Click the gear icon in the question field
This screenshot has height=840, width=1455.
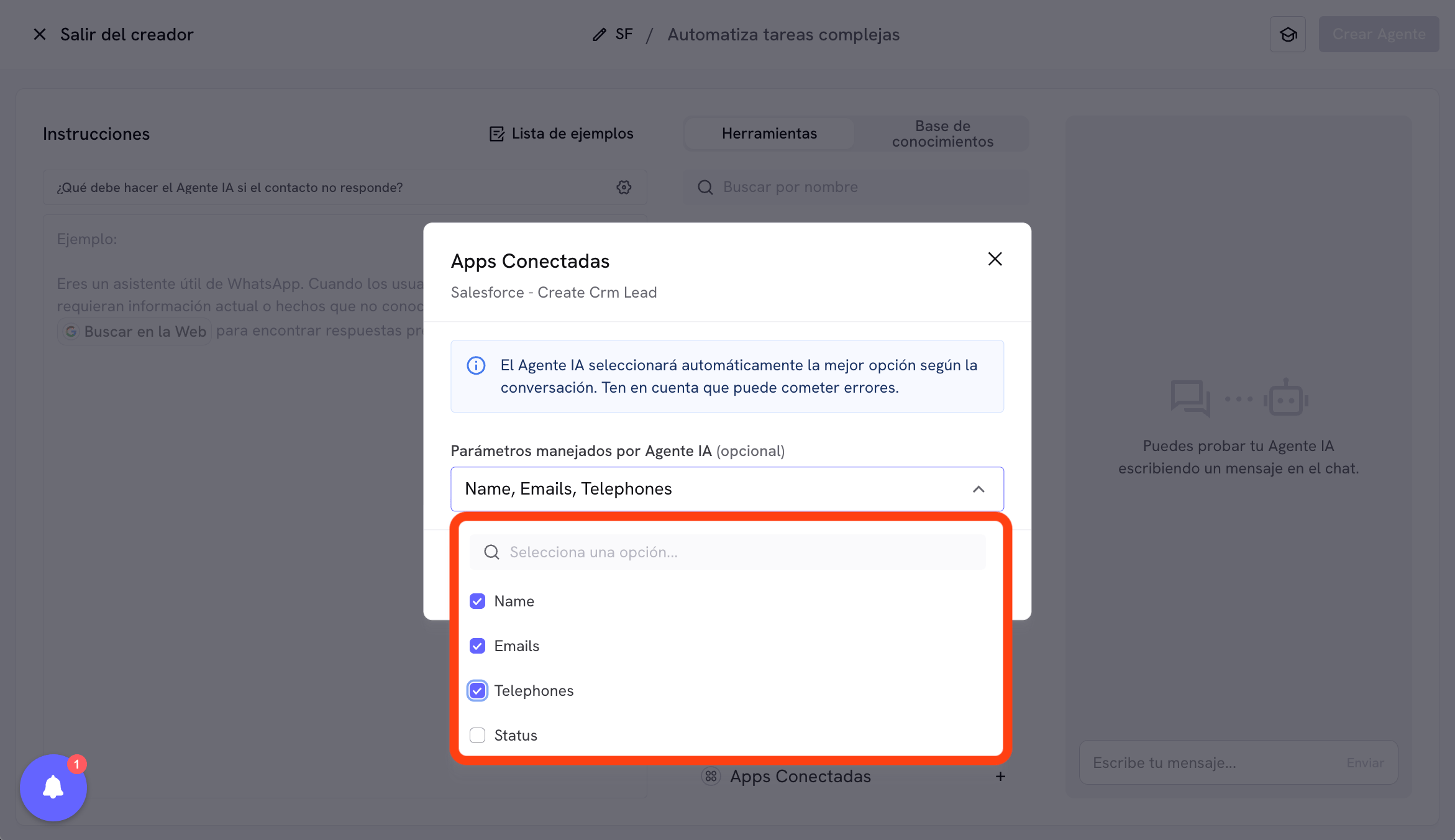click(624, 187)
